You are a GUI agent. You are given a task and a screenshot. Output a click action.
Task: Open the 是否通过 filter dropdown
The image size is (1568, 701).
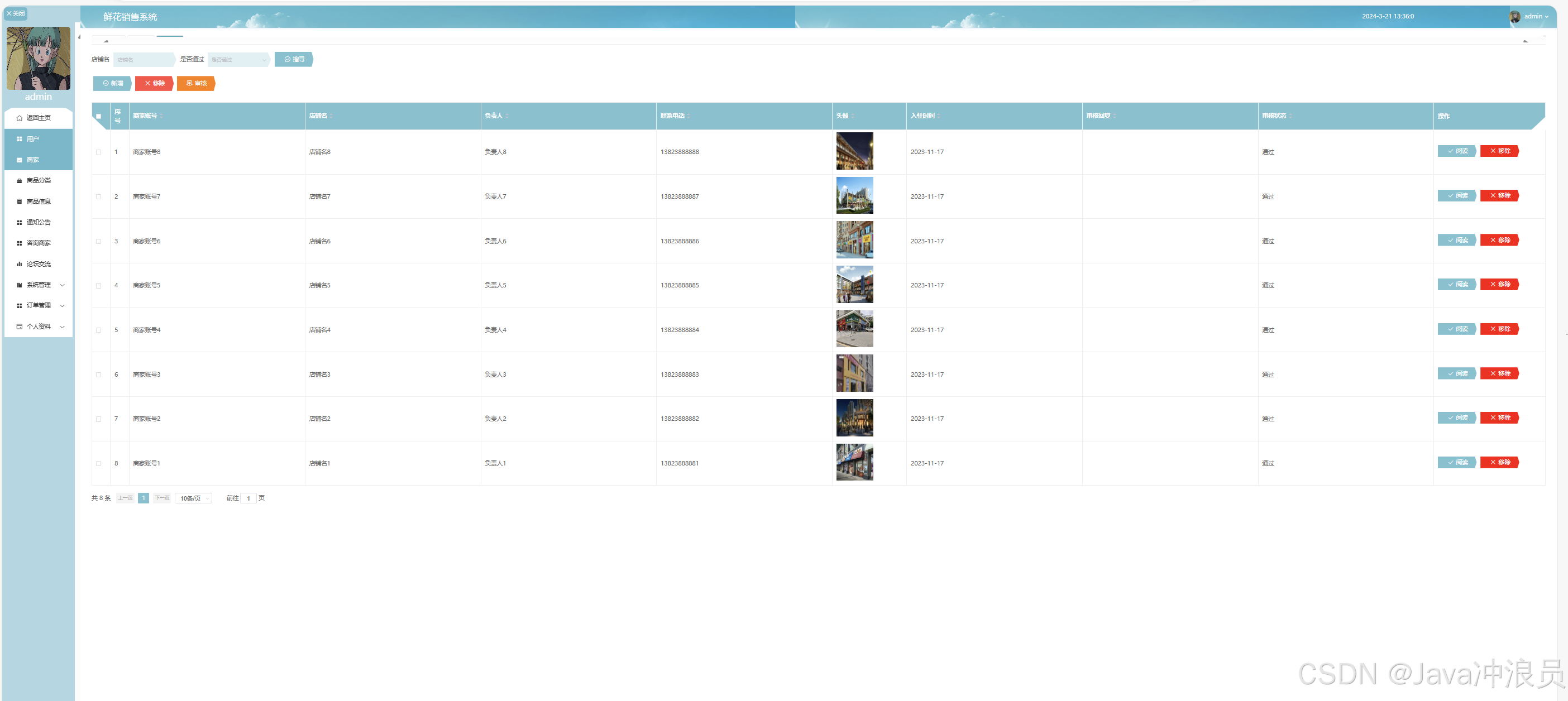click(238, 60)
